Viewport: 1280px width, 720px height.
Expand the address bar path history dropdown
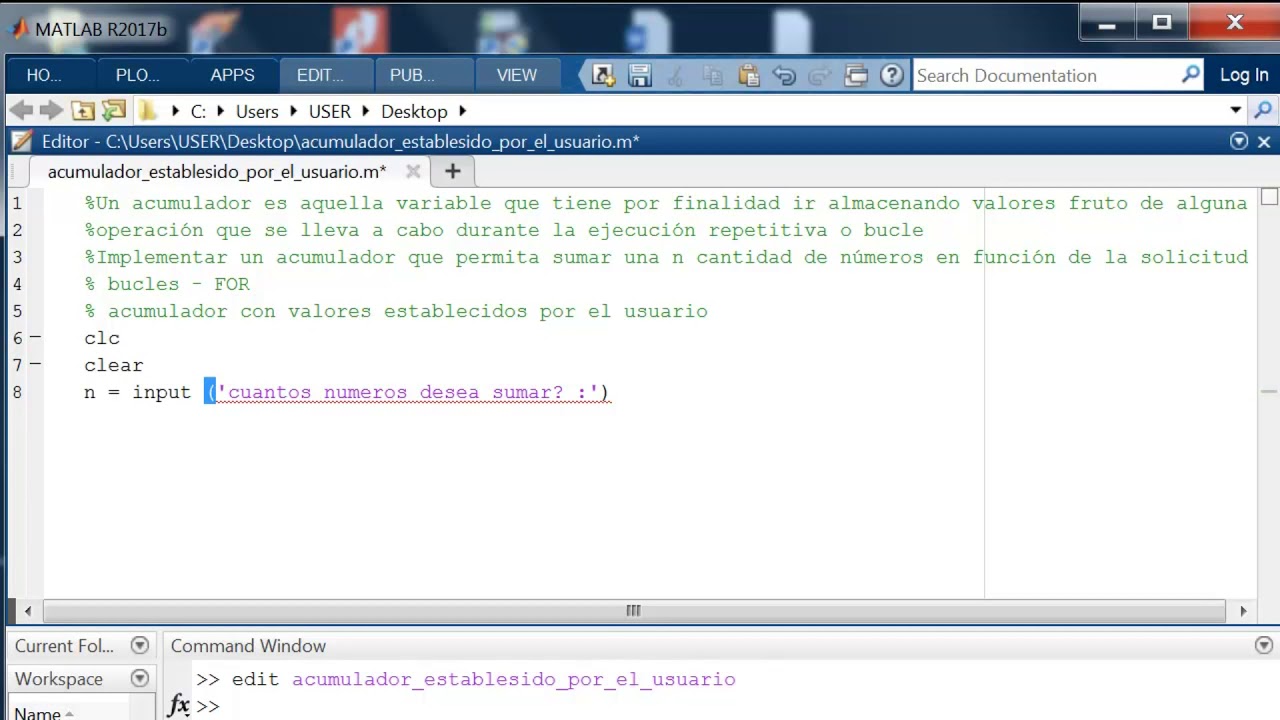tap(1236, 111)
